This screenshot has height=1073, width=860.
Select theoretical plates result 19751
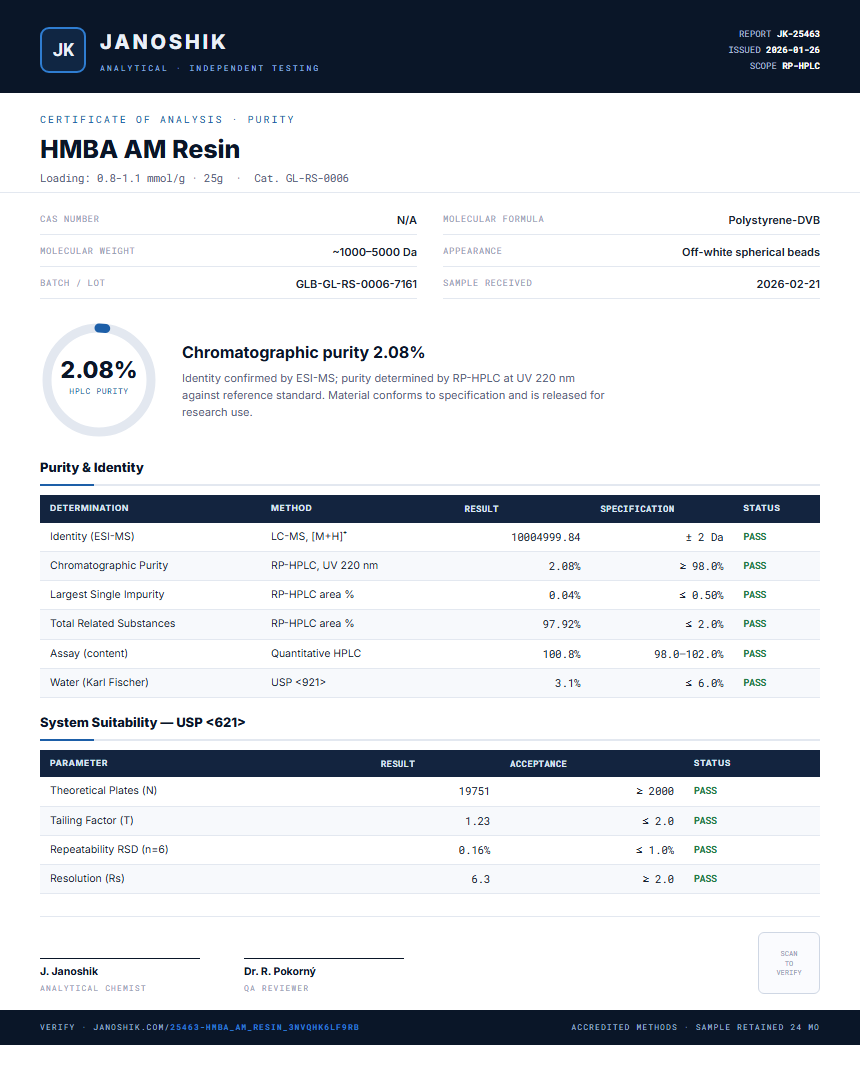[474, 791]
